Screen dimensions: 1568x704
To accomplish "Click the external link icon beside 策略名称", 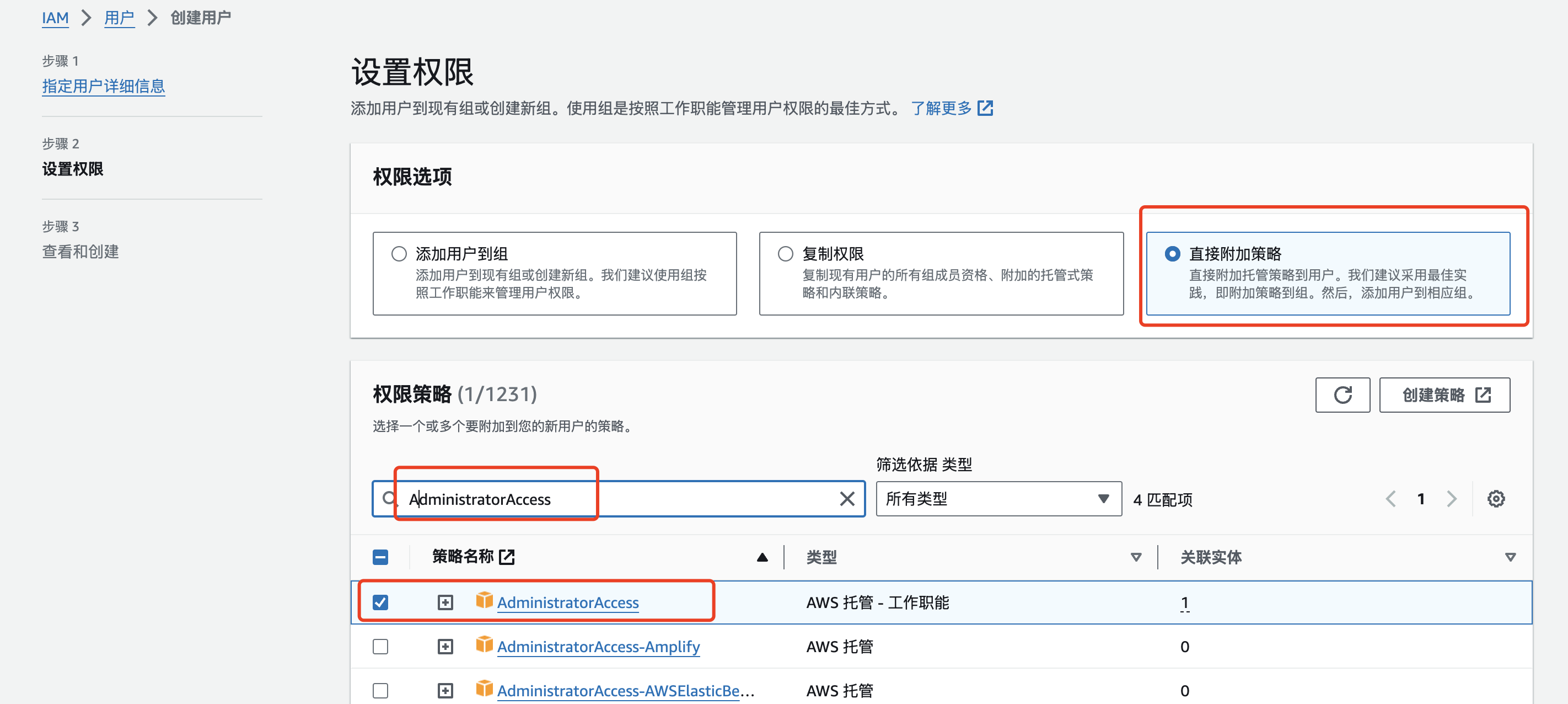I will click(507, 557).
